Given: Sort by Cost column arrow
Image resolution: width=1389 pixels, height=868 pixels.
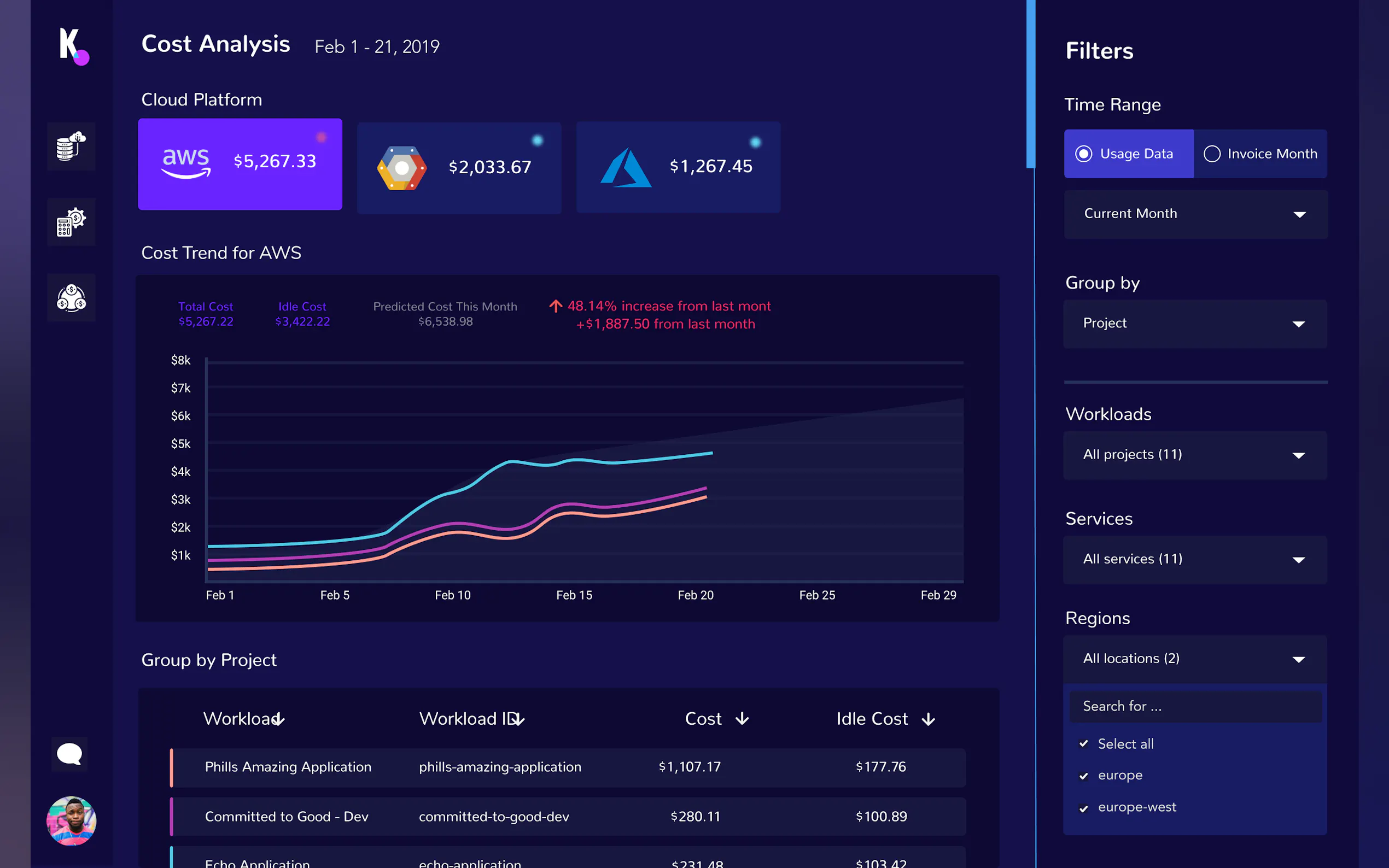Looking at the screenshot, I should click(x=742, y=719).
